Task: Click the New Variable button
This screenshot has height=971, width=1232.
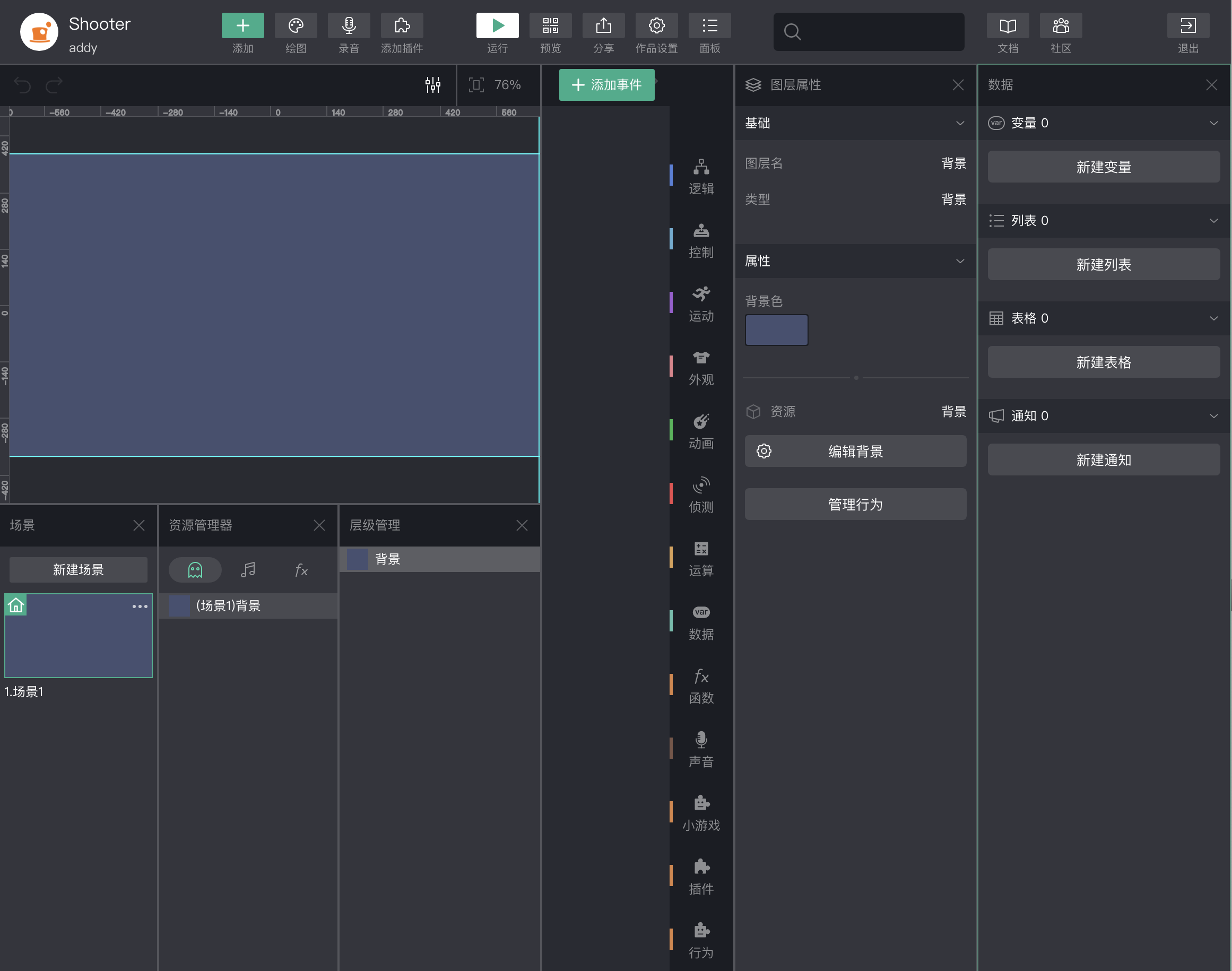Action: [1104, 167]
